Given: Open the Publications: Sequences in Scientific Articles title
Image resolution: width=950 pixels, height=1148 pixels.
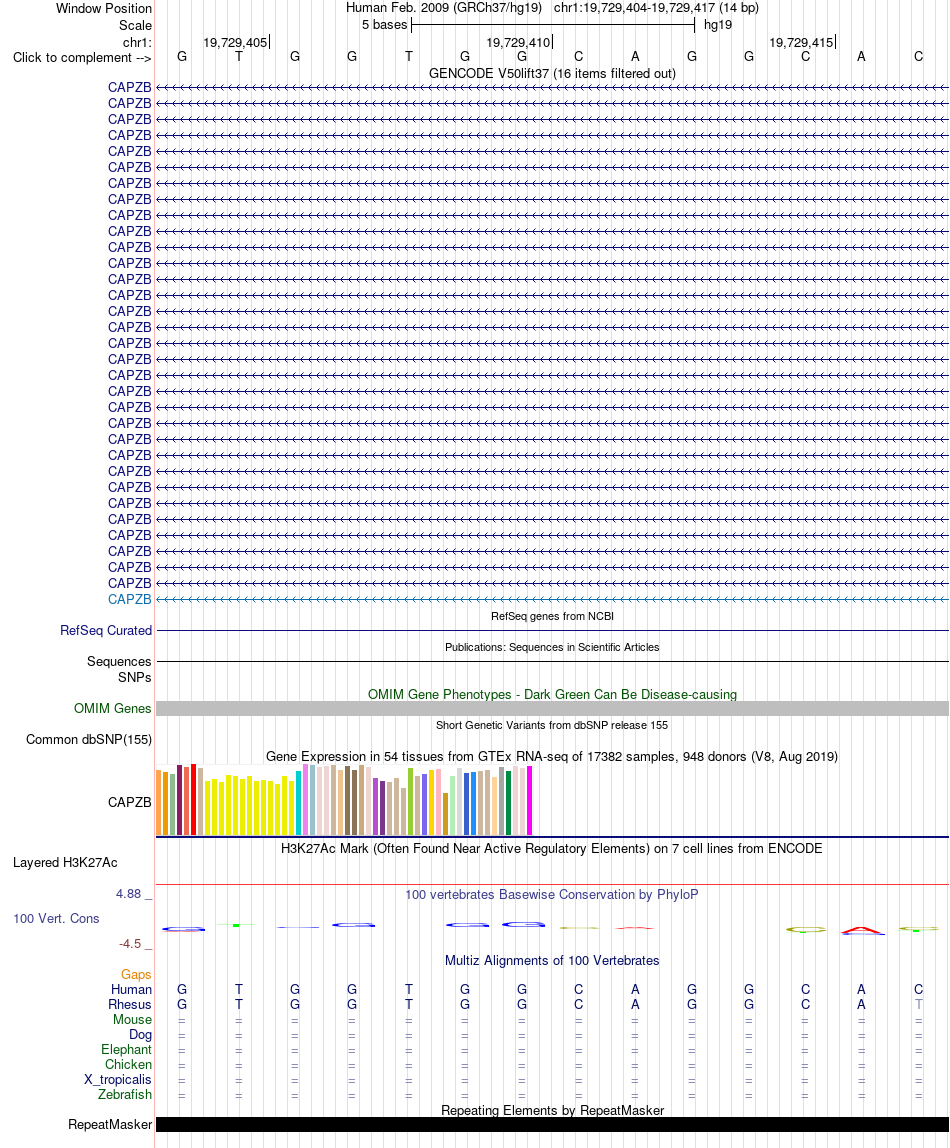Looking at the screenshot, I should [x=552, y=647].
